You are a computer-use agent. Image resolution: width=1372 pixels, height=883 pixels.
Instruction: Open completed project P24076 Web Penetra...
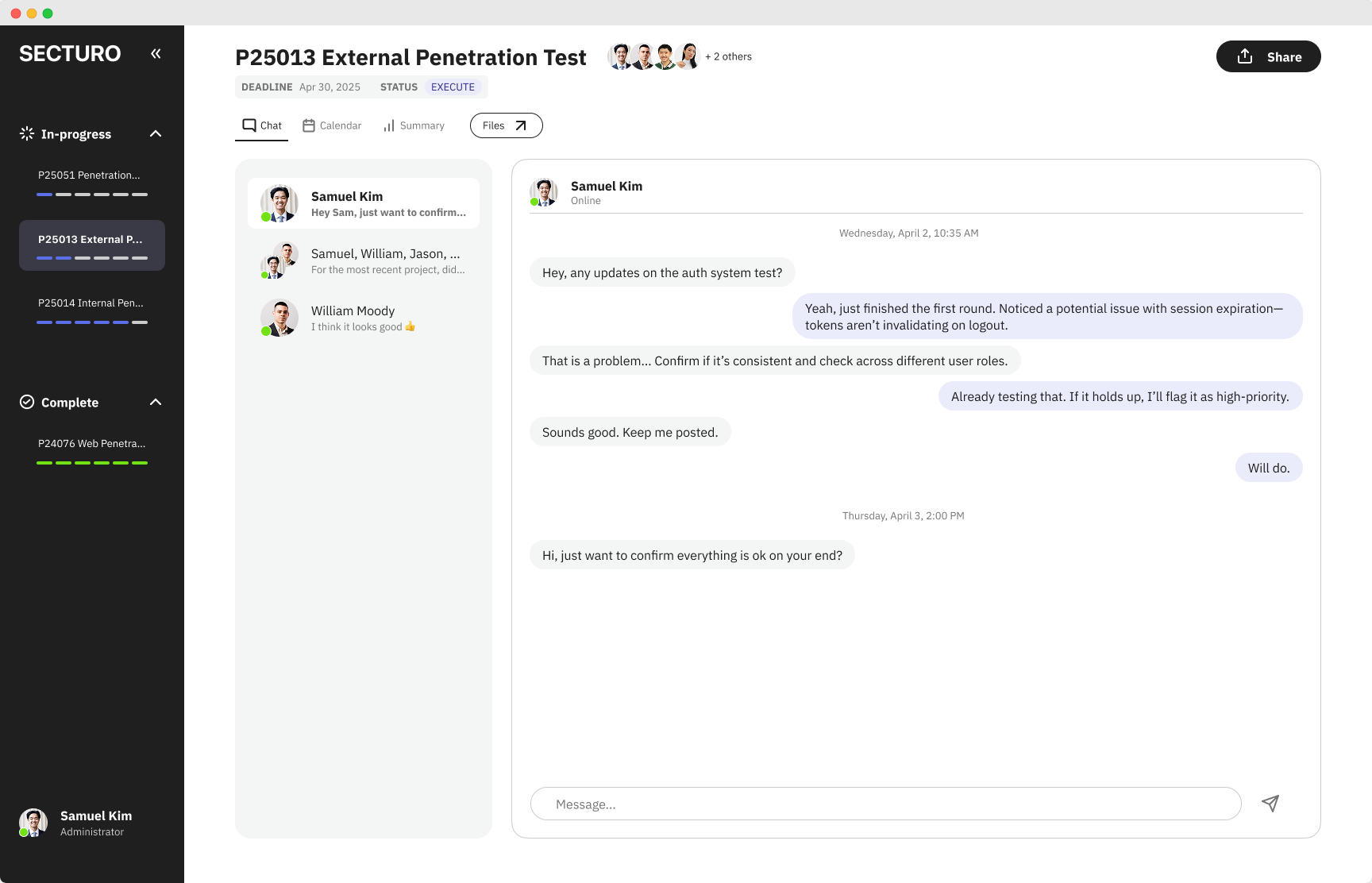pos(92,450)
